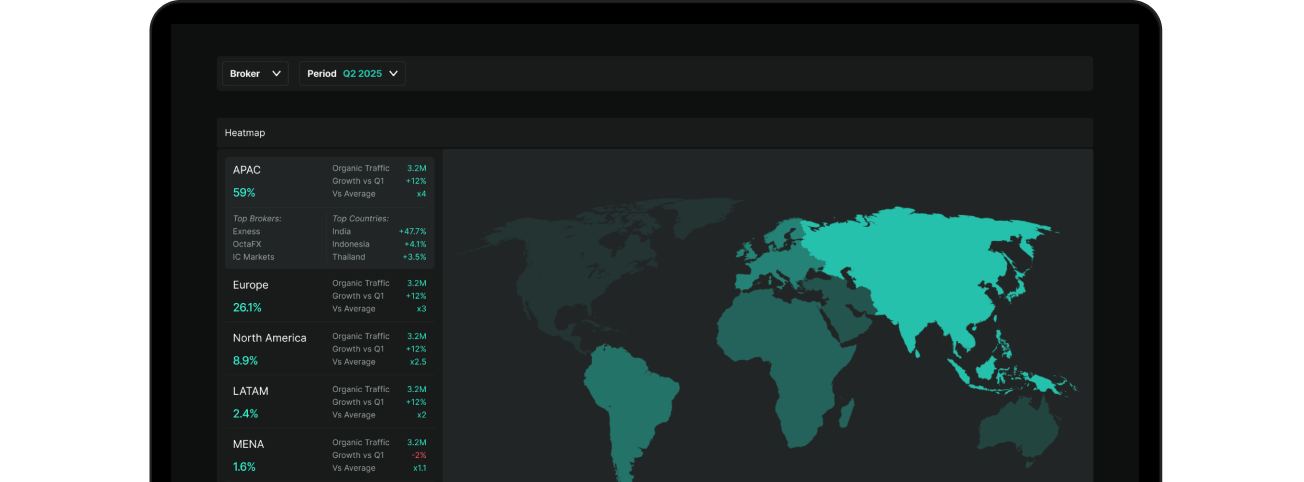
Task: Open OctaFX in Top Brokers list
Action: coord(248,244)
